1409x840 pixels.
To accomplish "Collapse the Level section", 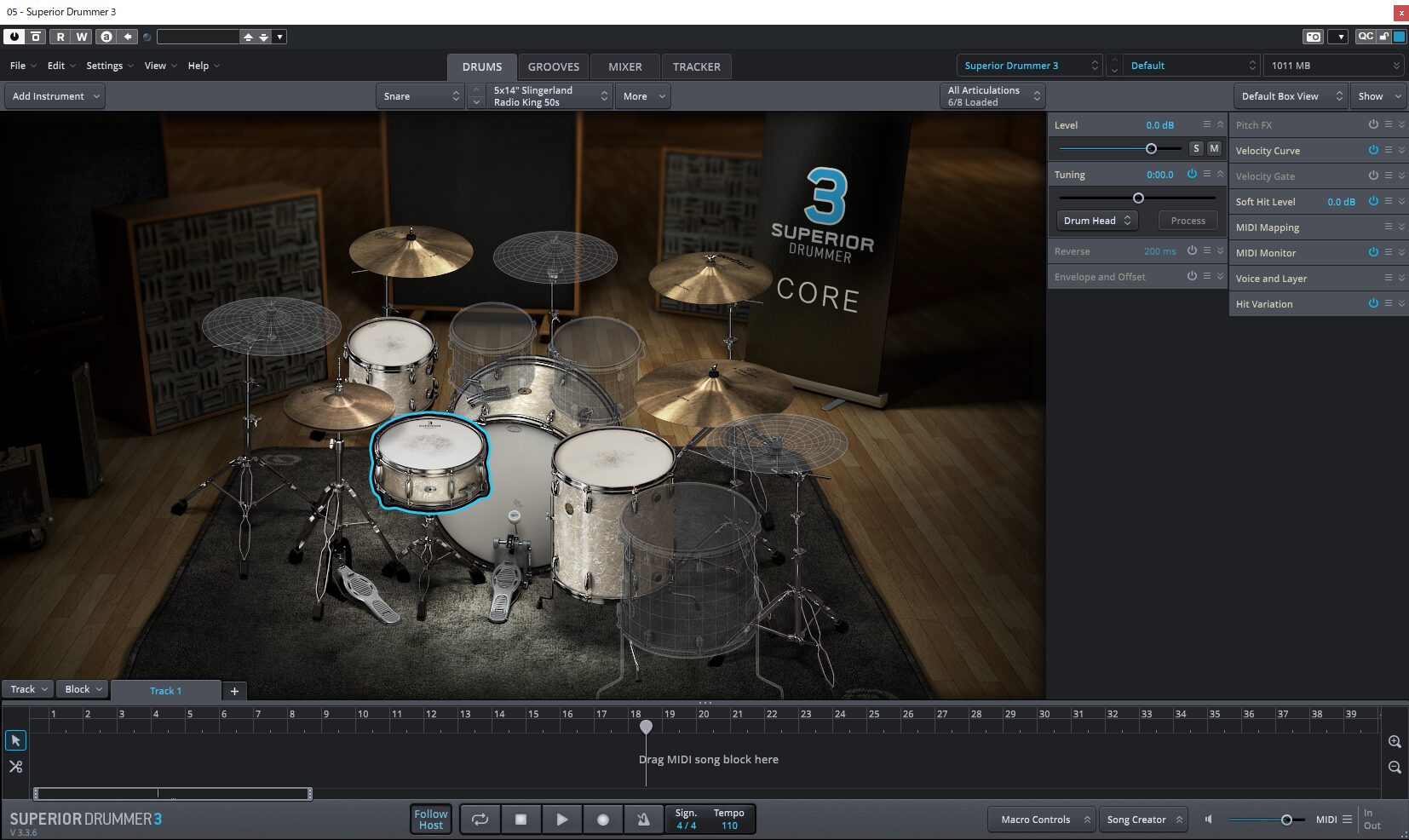I will point(1220,124).
